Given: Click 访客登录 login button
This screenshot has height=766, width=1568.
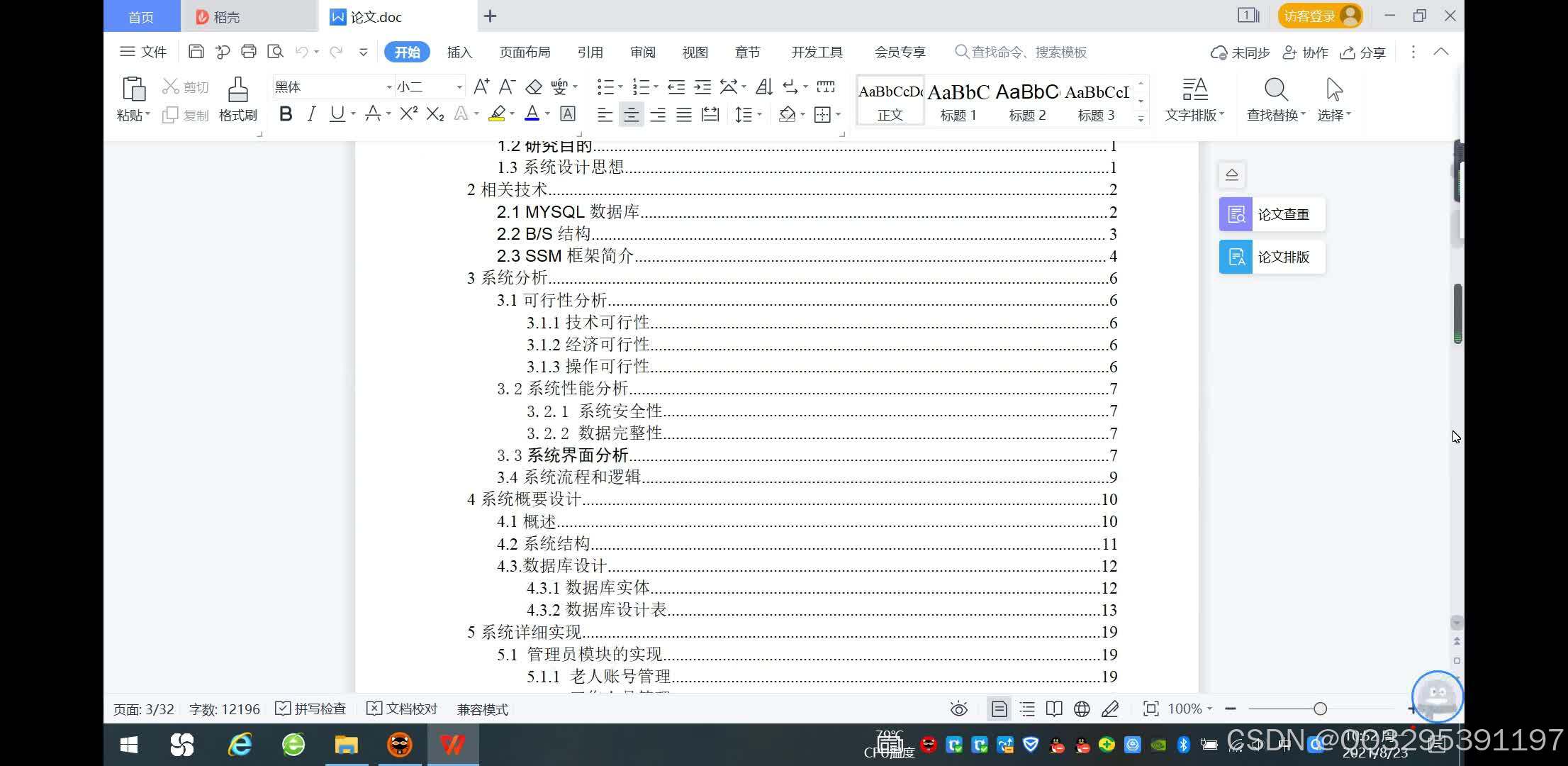Looking at the screenshot, I should click(x=1321, y=16).
